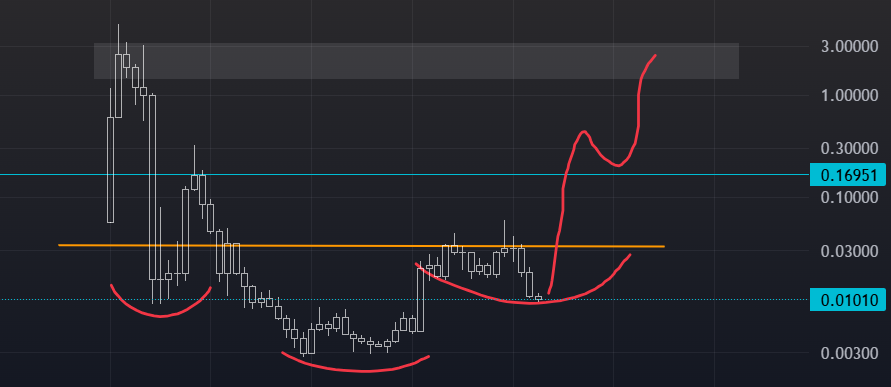Select the orange horizontal trend line
The width and height of the screenshot is (891, 387).
point(361,246)
